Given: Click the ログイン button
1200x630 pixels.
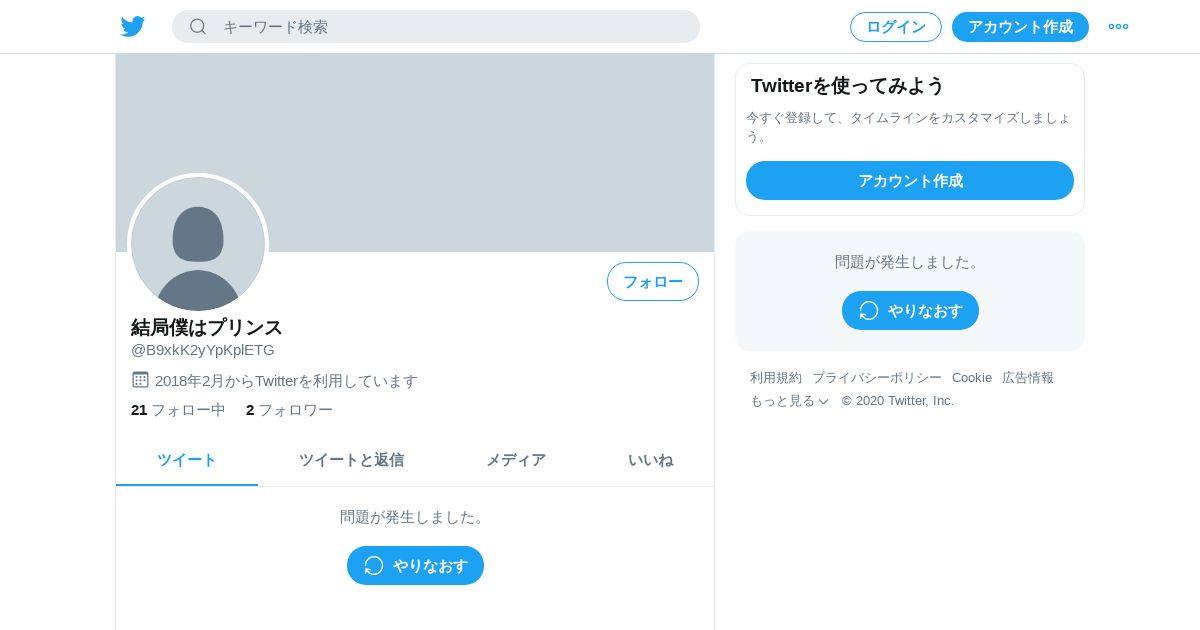Looking at the screenshot, I should point(896,27).
